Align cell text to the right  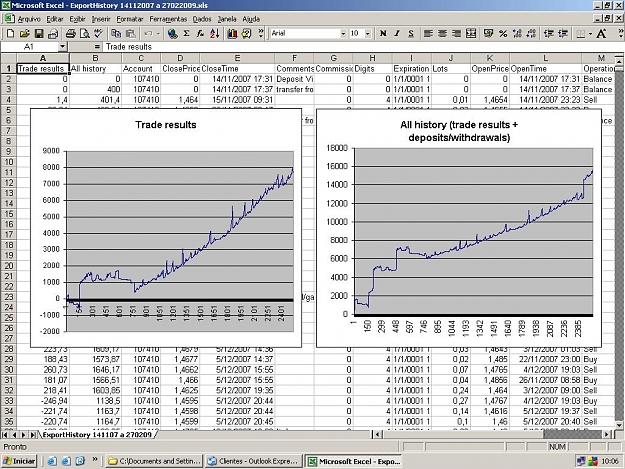click(x=456, y=33)
